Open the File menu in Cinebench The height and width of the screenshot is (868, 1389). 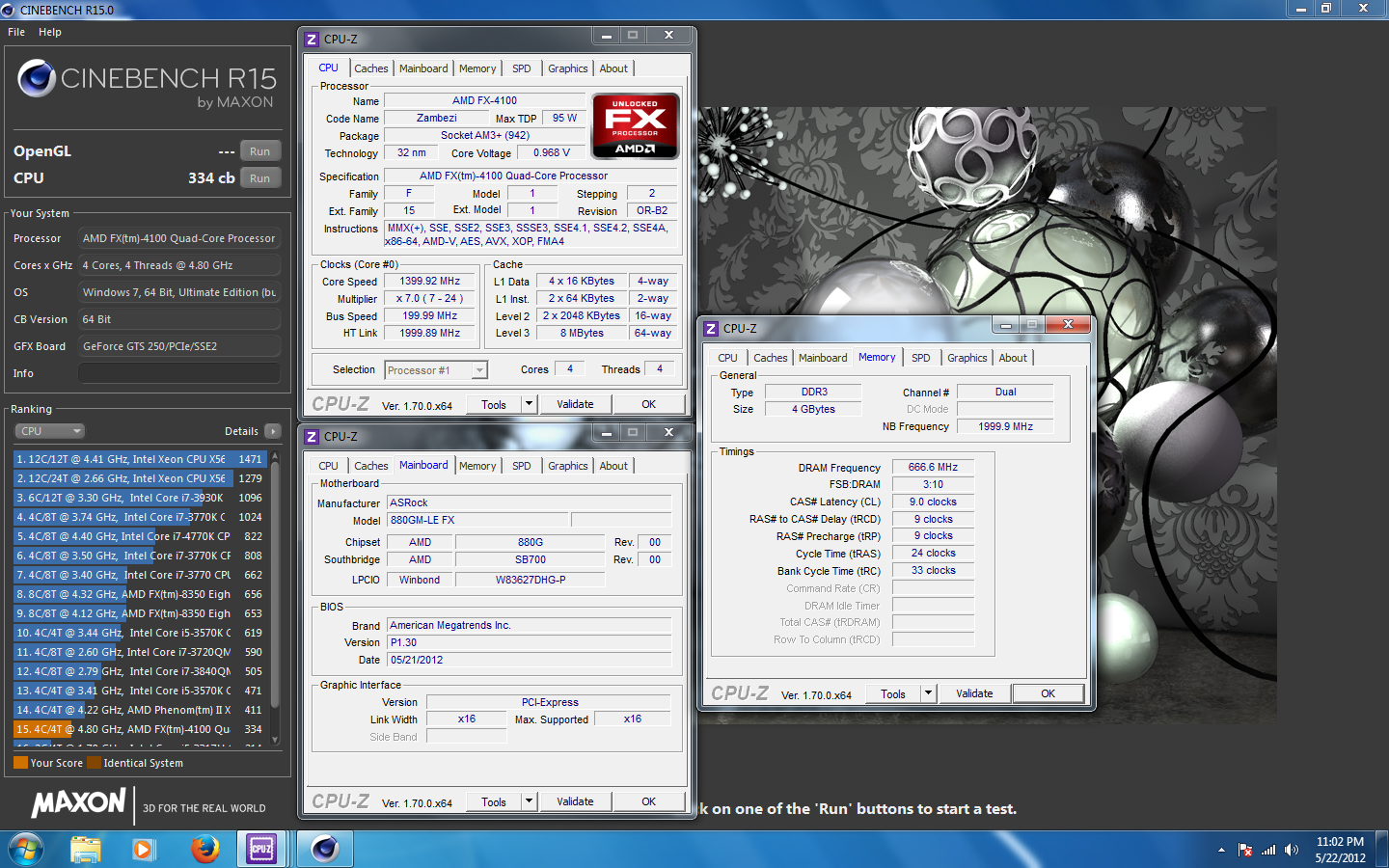tap(16, 32)
